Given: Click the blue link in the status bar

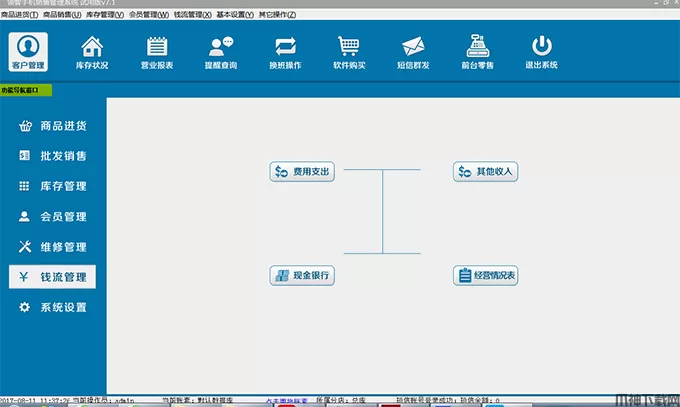Looking at the screenshot, I should [287, 400].
